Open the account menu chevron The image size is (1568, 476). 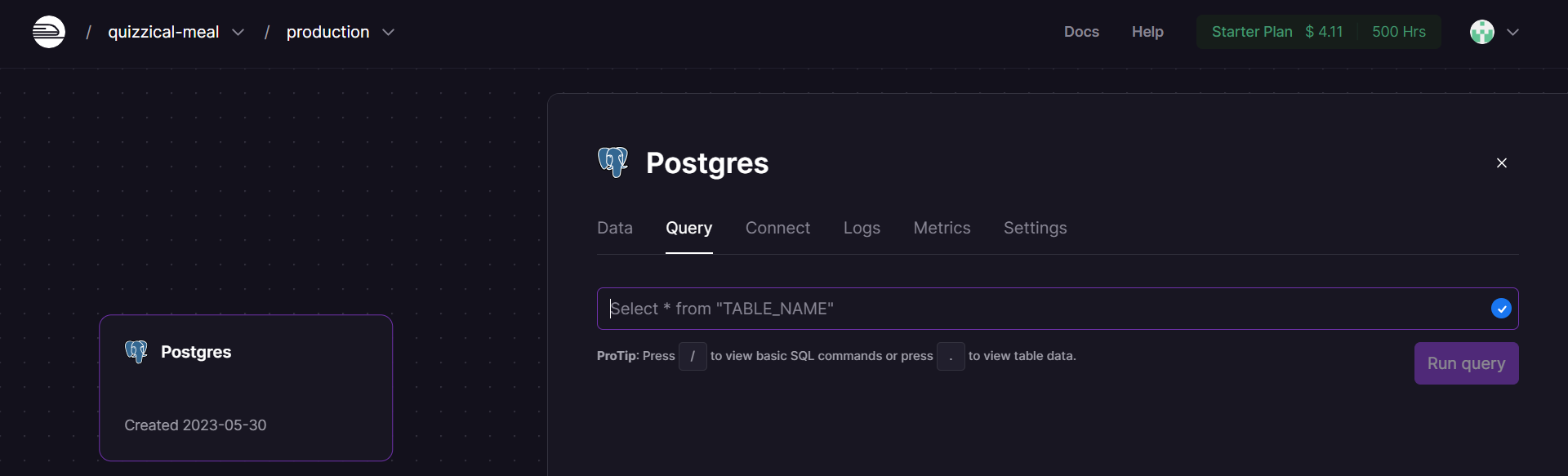[1512, 32]
